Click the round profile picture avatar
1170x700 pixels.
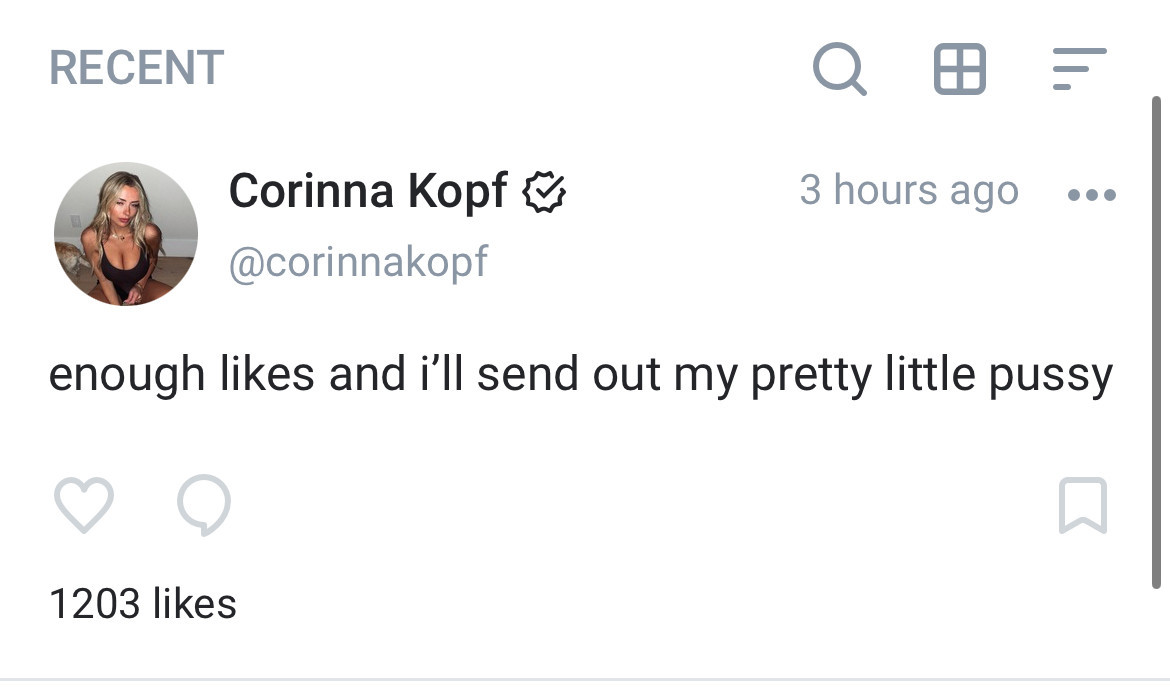126,234
